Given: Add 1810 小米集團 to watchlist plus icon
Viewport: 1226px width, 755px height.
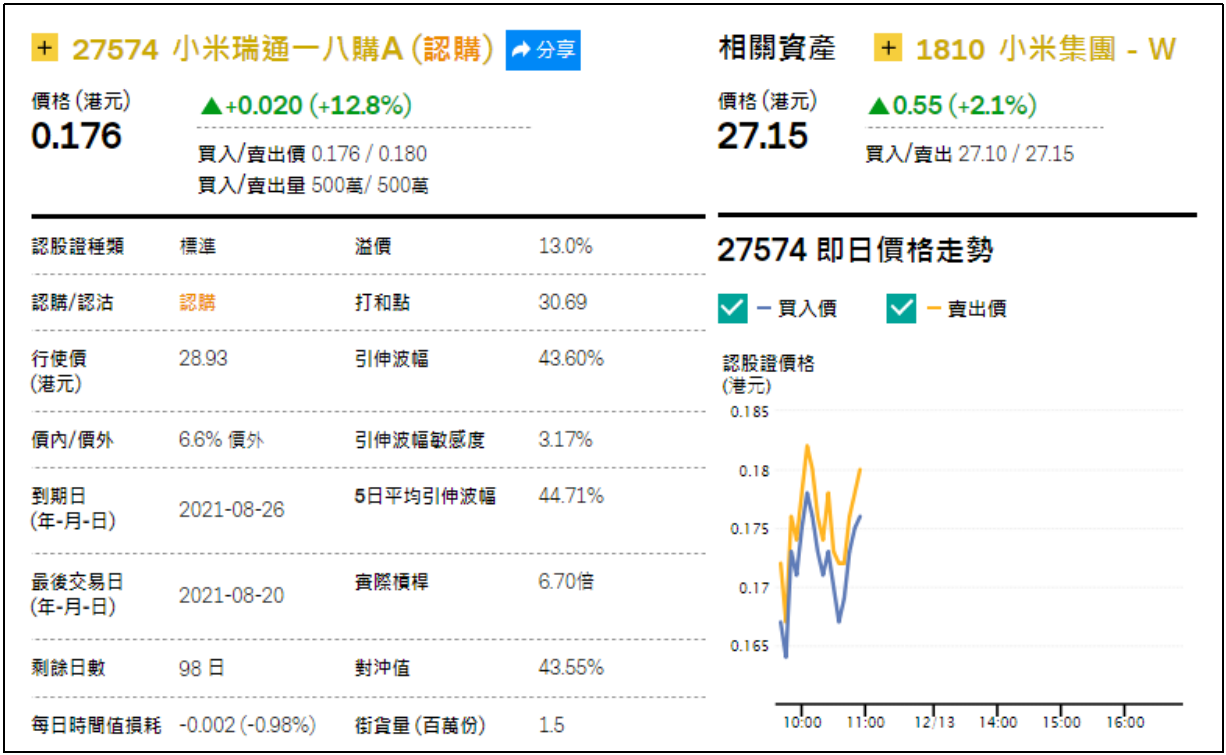Looking at the screenshot, I should coord(888,48).
